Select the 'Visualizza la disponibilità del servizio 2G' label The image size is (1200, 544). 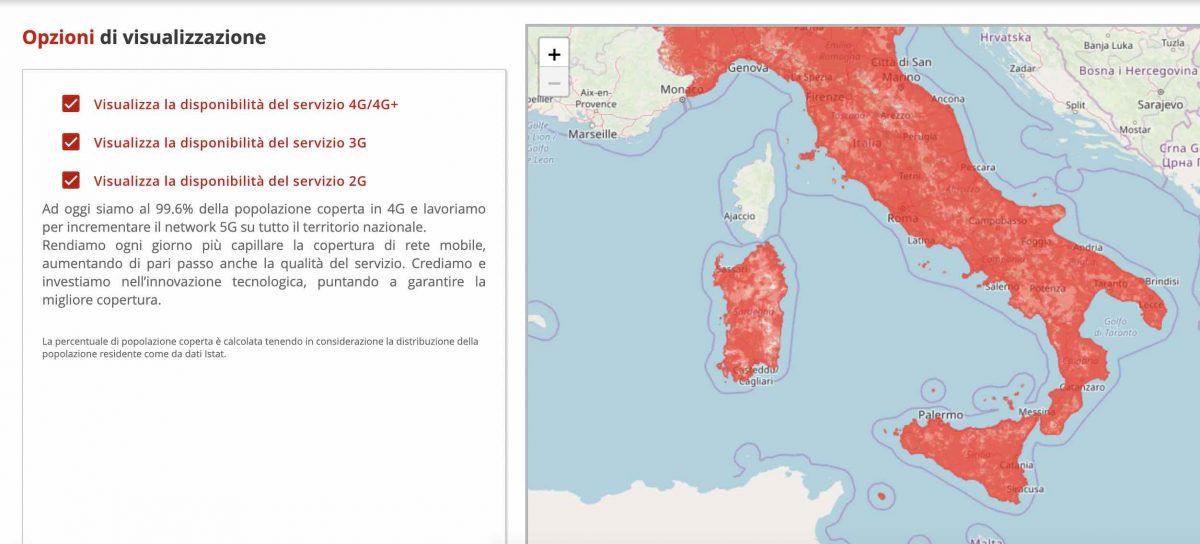click(x=229, y=181)
